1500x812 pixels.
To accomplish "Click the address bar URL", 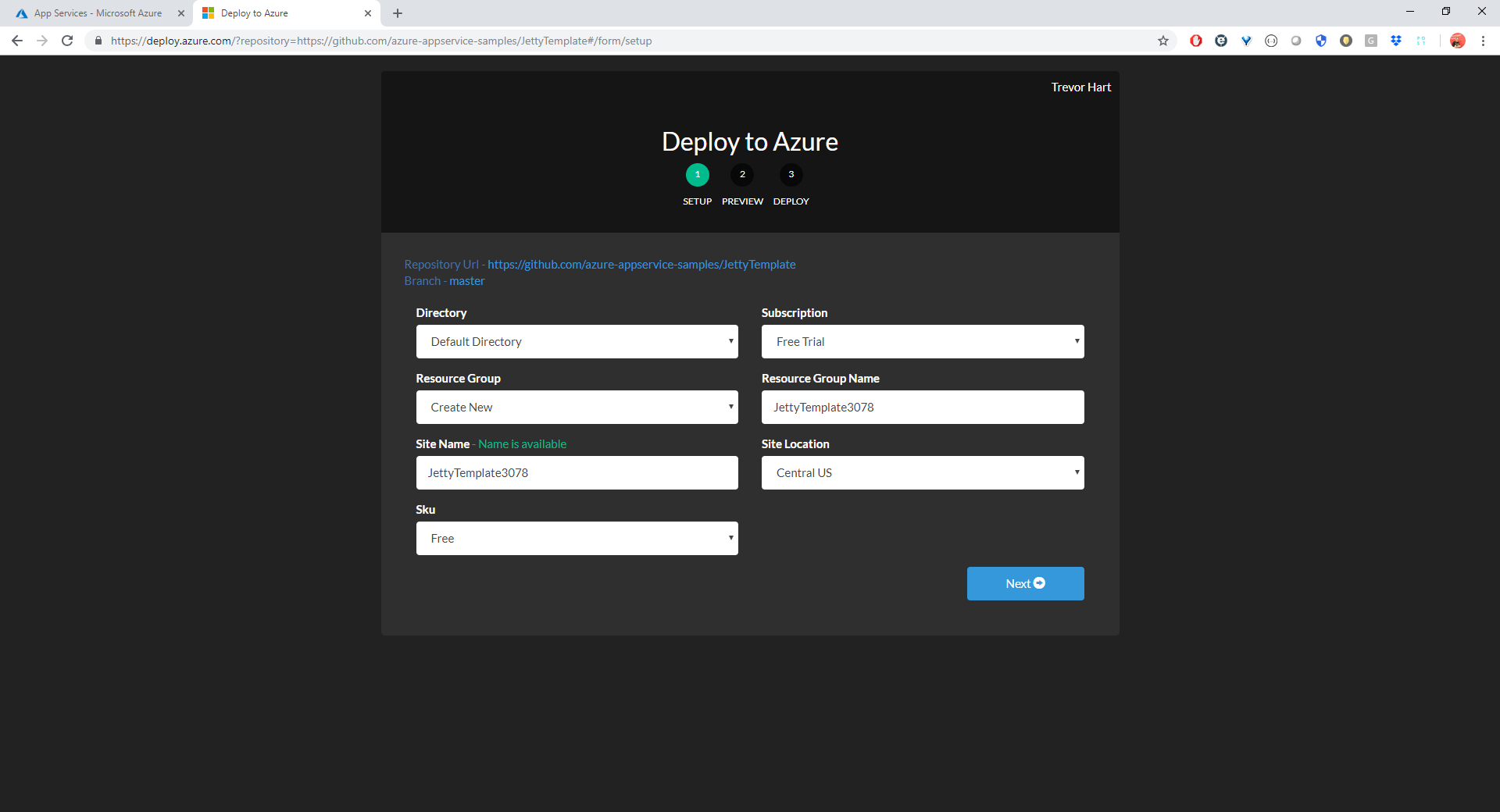I will [381, 41].
